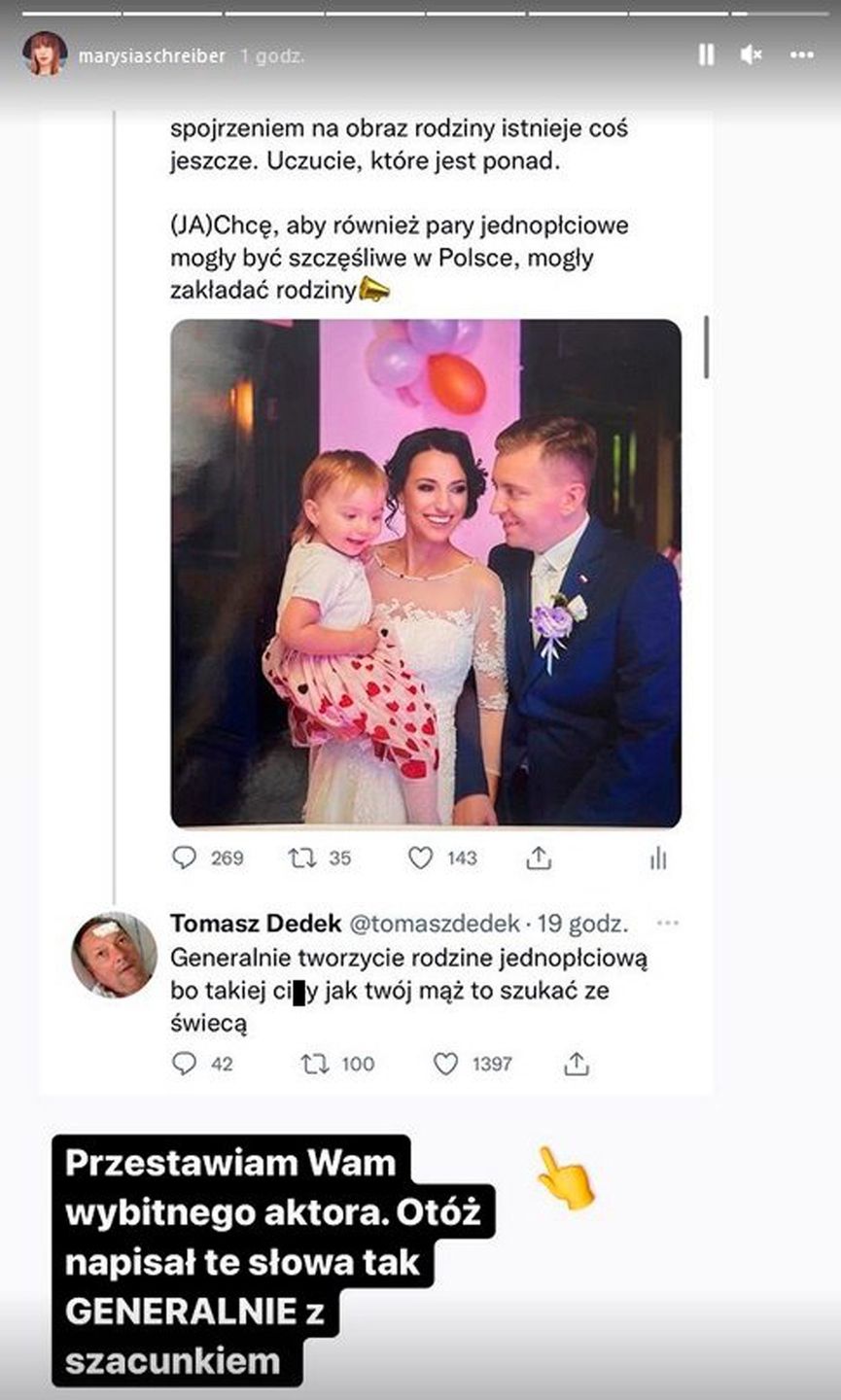Click the marysiaschreiber username
841x1400 pixels.
pyautogui.click(x=152, y=56)
